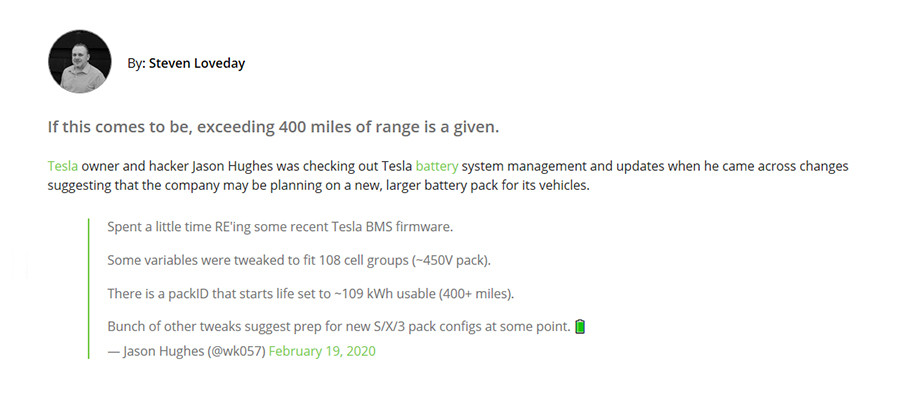Image resolution: width=900 pixels, height=398 pixels.
Task: Click the '(~450V pack)' text
Action: 451,260
